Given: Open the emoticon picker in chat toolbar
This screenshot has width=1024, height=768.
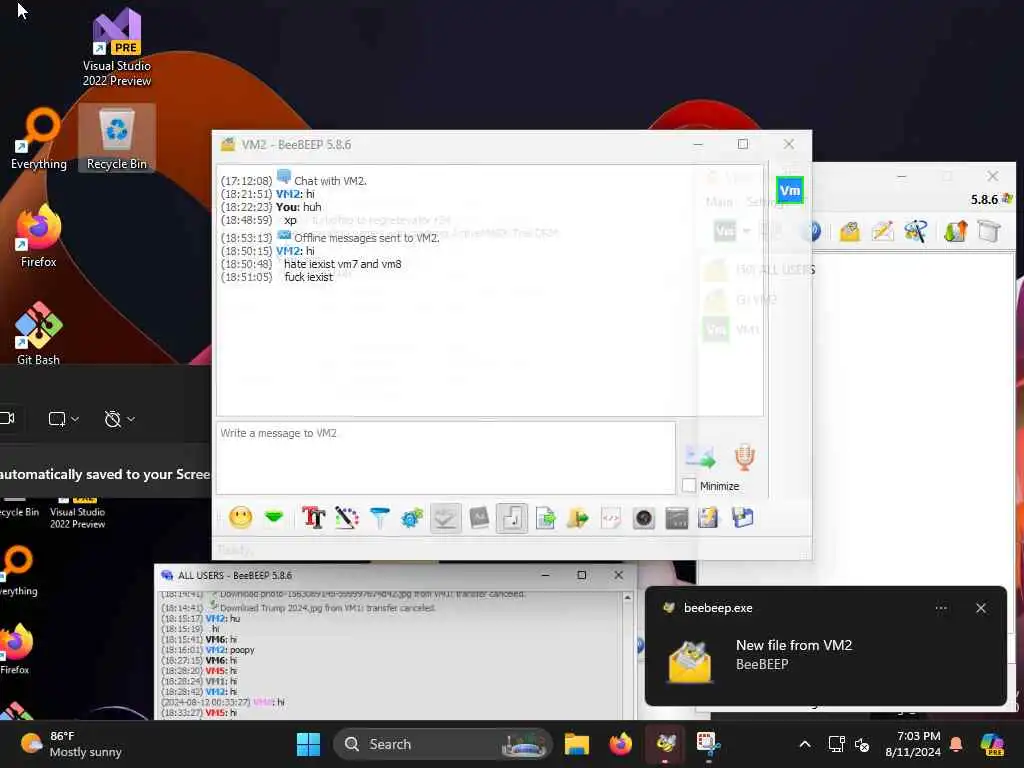Looking at the screenshot, I should [x=240, y=518].
